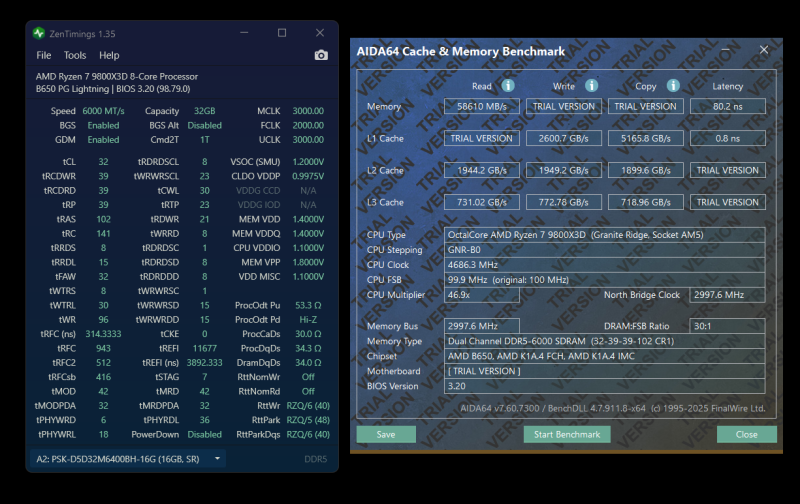Click the DRAM:FSB Ratio 30:1 field
800x504 pixels.
[728, 326]
